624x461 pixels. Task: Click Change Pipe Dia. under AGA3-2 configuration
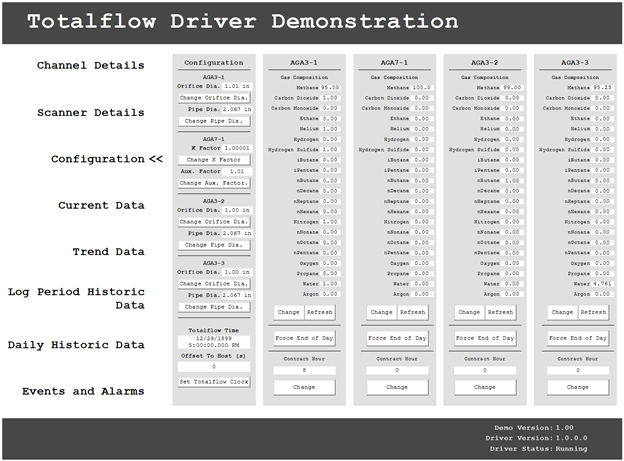coord(214,245)
